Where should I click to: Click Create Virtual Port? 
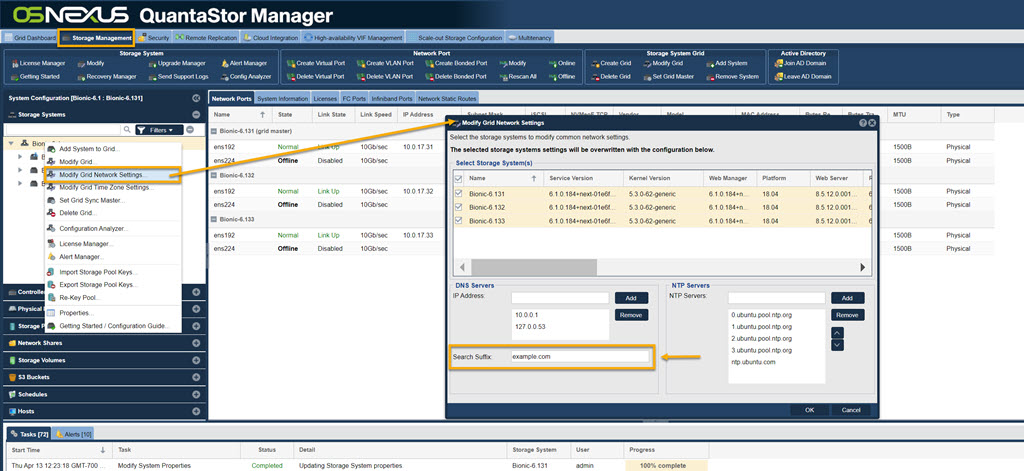click(x=315, y=63)
